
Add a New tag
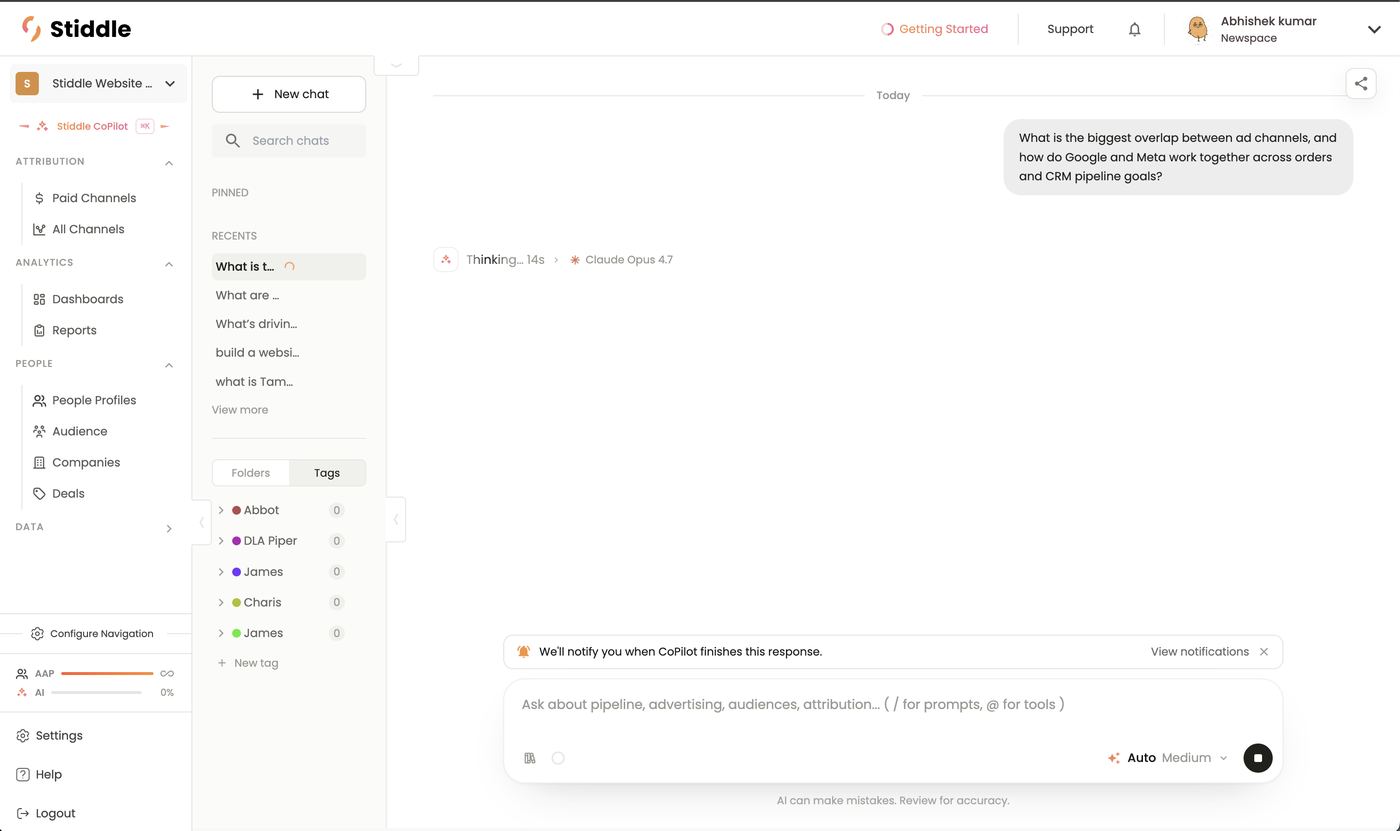(x=248, y=663)
